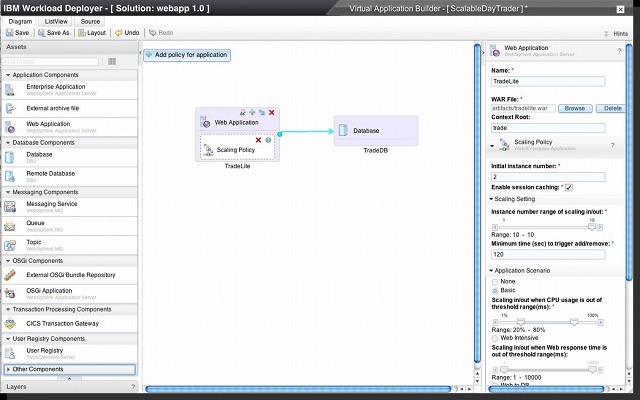
Task: Switch to the ListView tab
Action: [56, 21]
